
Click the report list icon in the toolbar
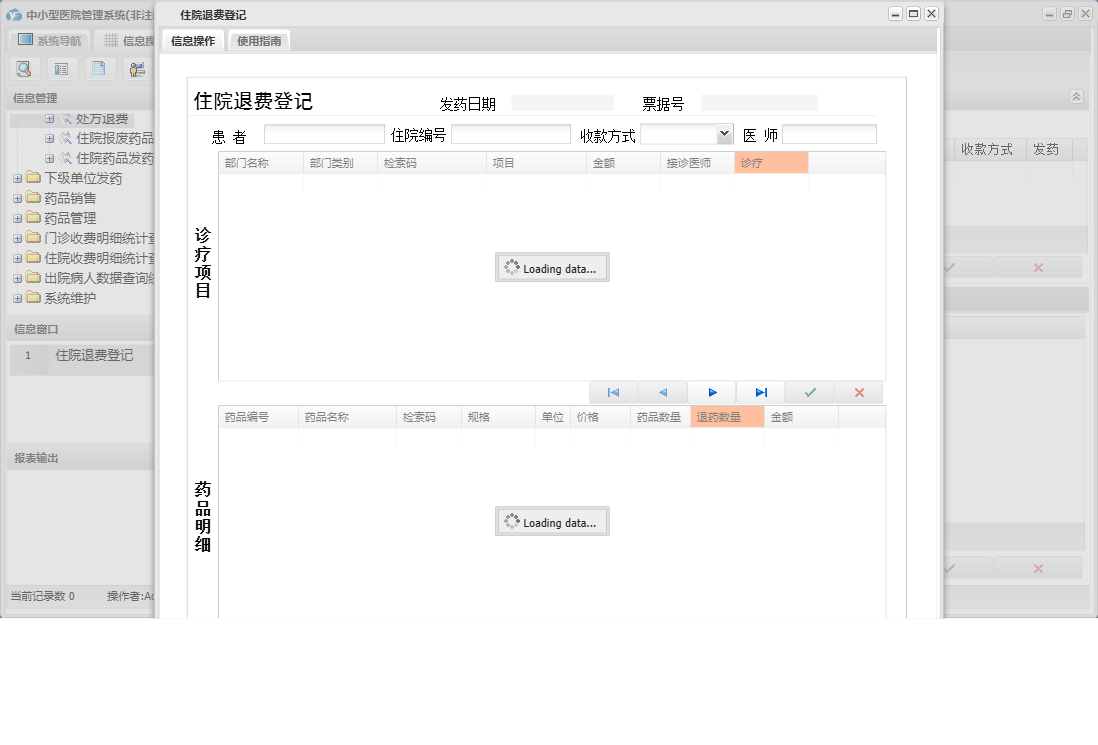pyautogui.click(x=61, y=68)
